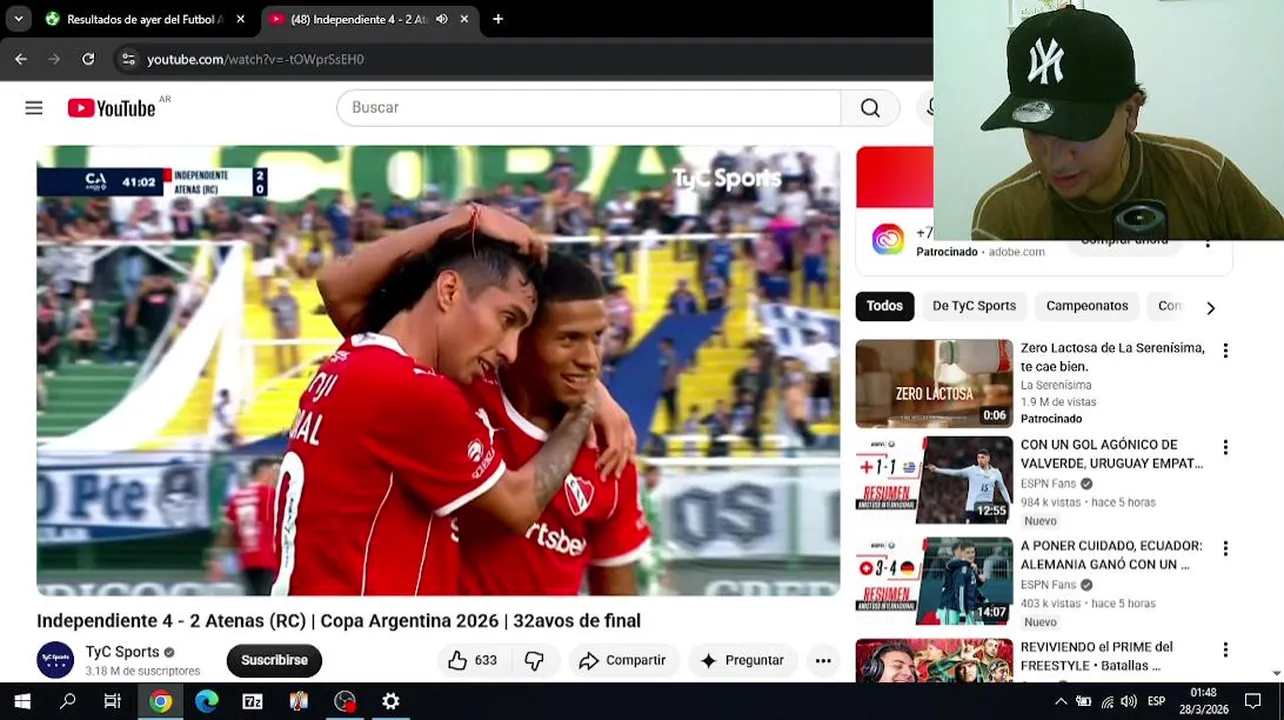
Task: Open Task View on the taskbar
Action: click(113, 701)
